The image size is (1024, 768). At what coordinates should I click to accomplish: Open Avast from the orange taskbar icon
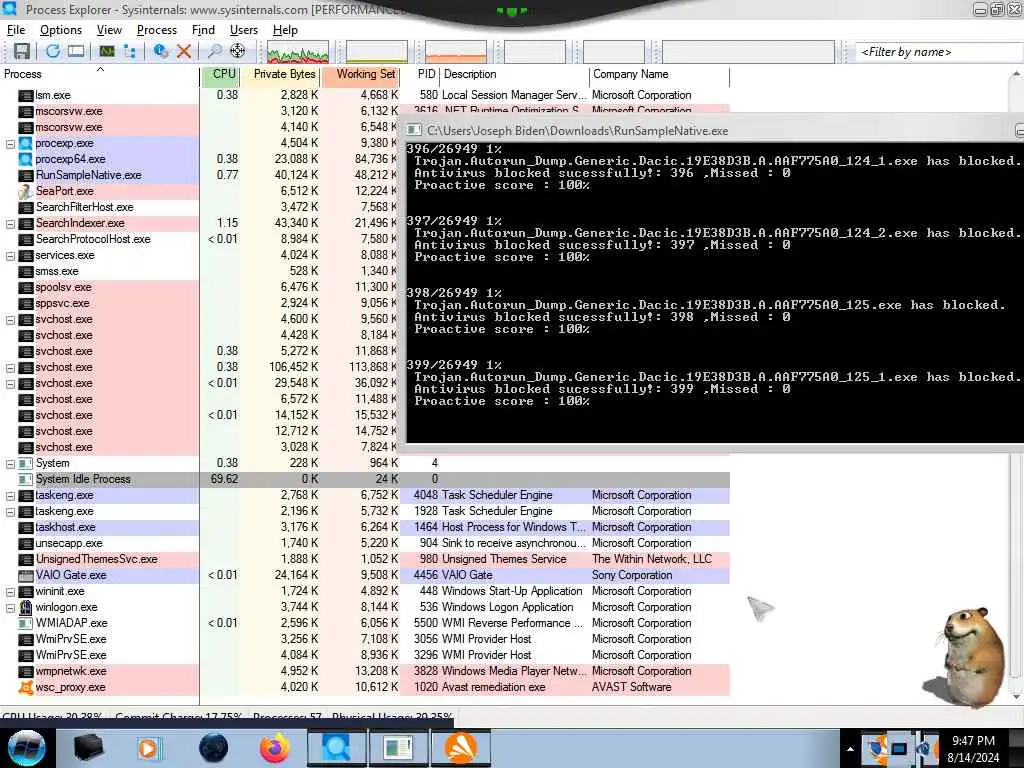460,748
